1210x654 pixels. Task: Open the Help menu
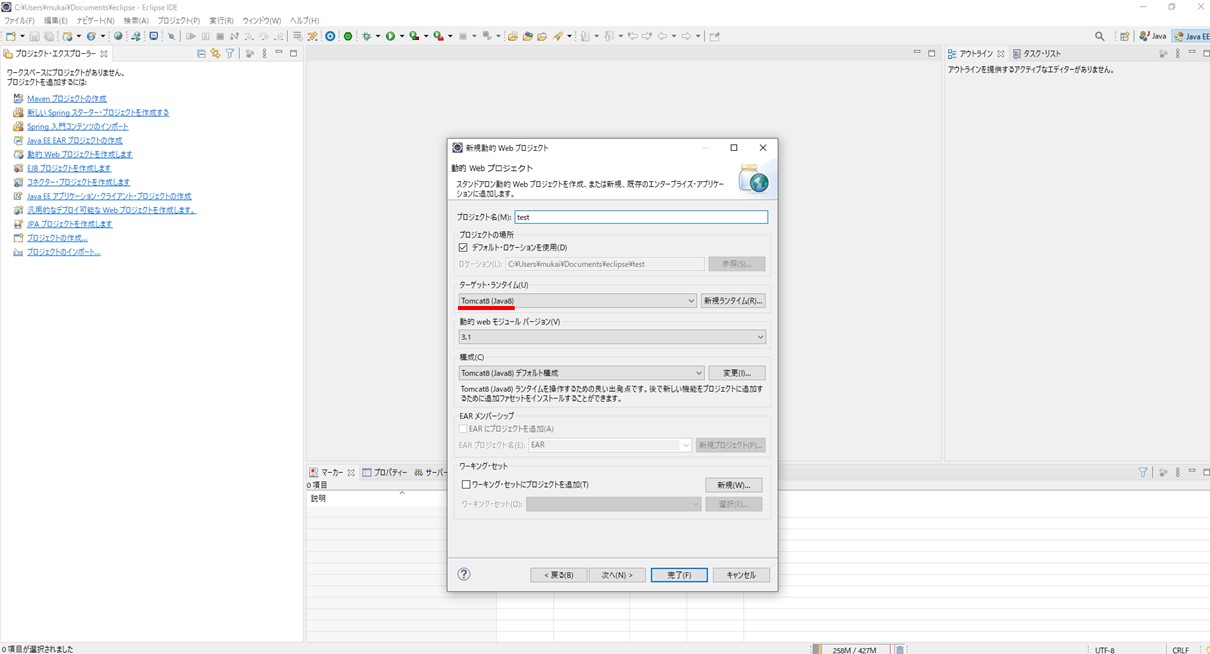click(x=304, y=20)
